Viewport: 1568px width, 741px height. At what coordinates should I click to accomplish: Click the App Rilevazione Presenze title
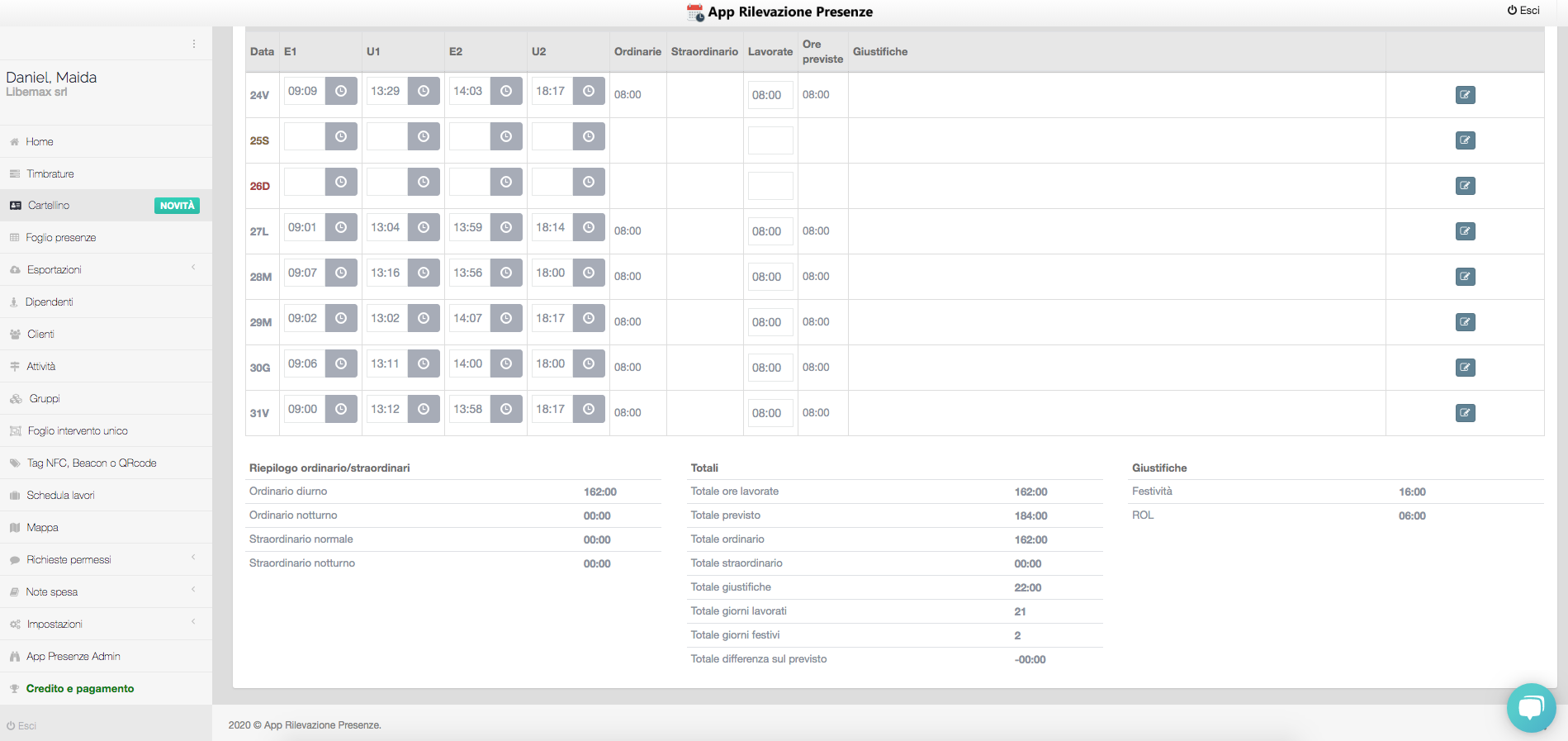(x=790, y=12)
